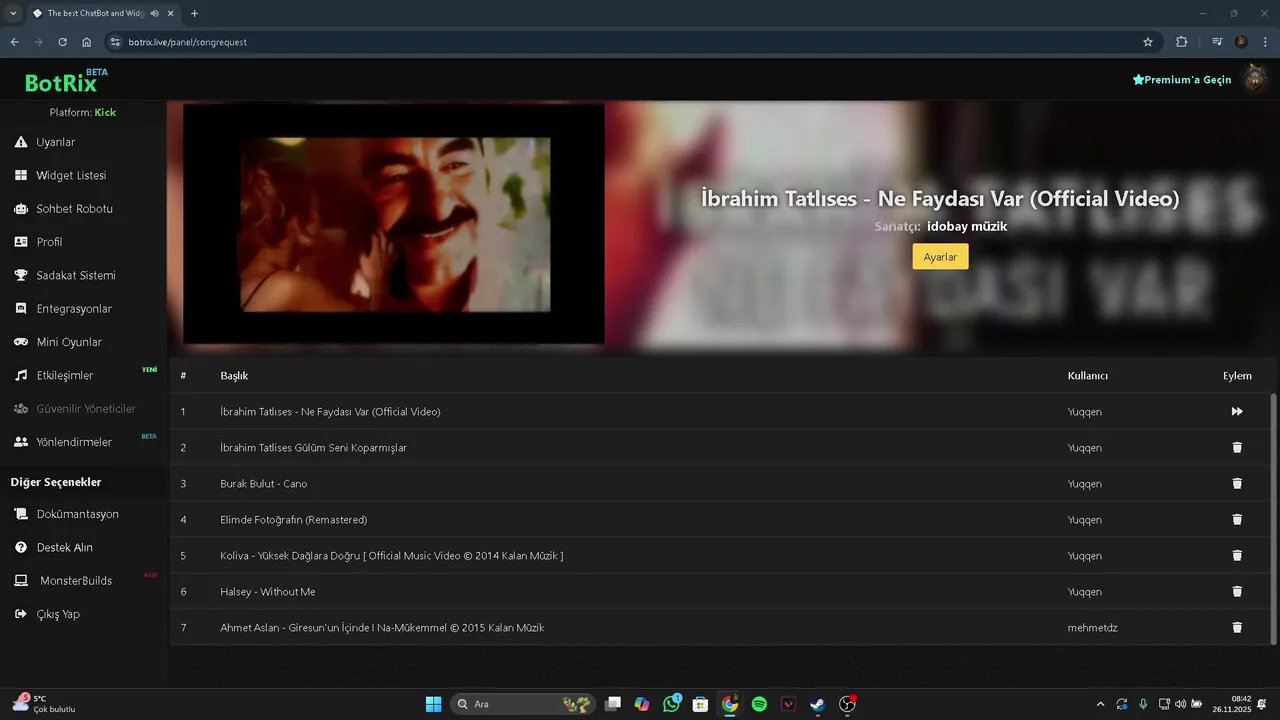Expand hidden system tray icons
1280x720 pixels.
pyautogui.click(x=1101, y=704)
